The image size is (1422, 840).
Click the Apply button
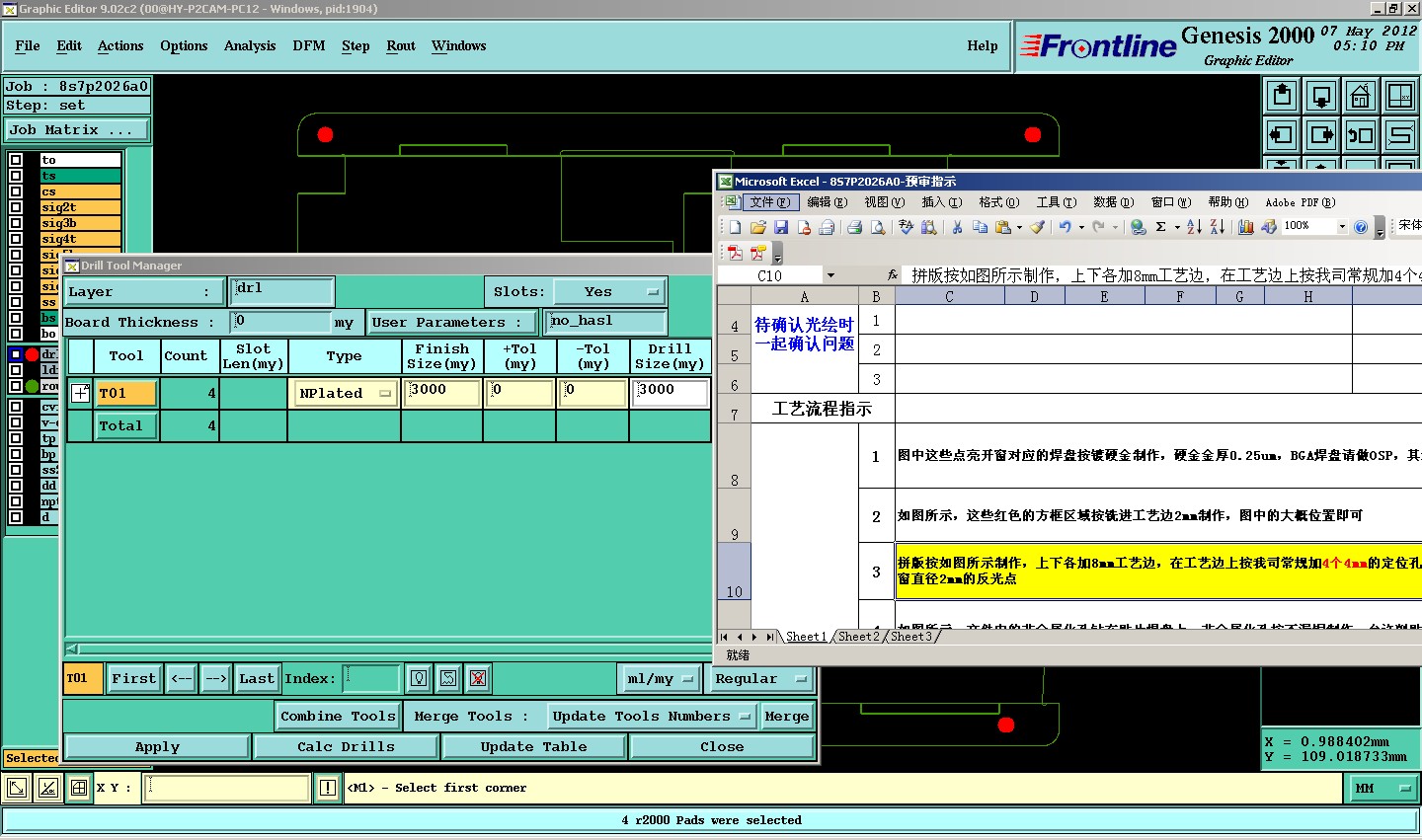click(x=157, y=747)
